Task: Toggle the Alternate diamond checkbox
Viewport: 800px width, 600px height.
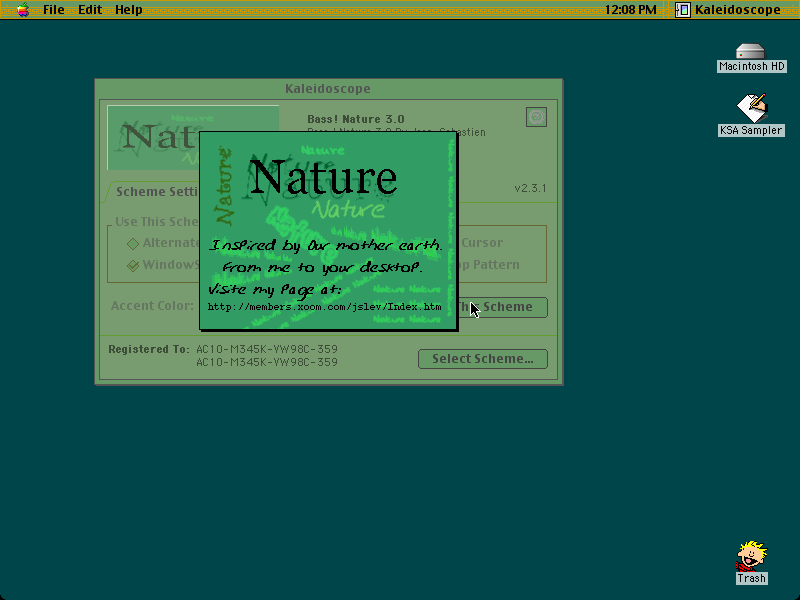Action: (x=133, y=243)
